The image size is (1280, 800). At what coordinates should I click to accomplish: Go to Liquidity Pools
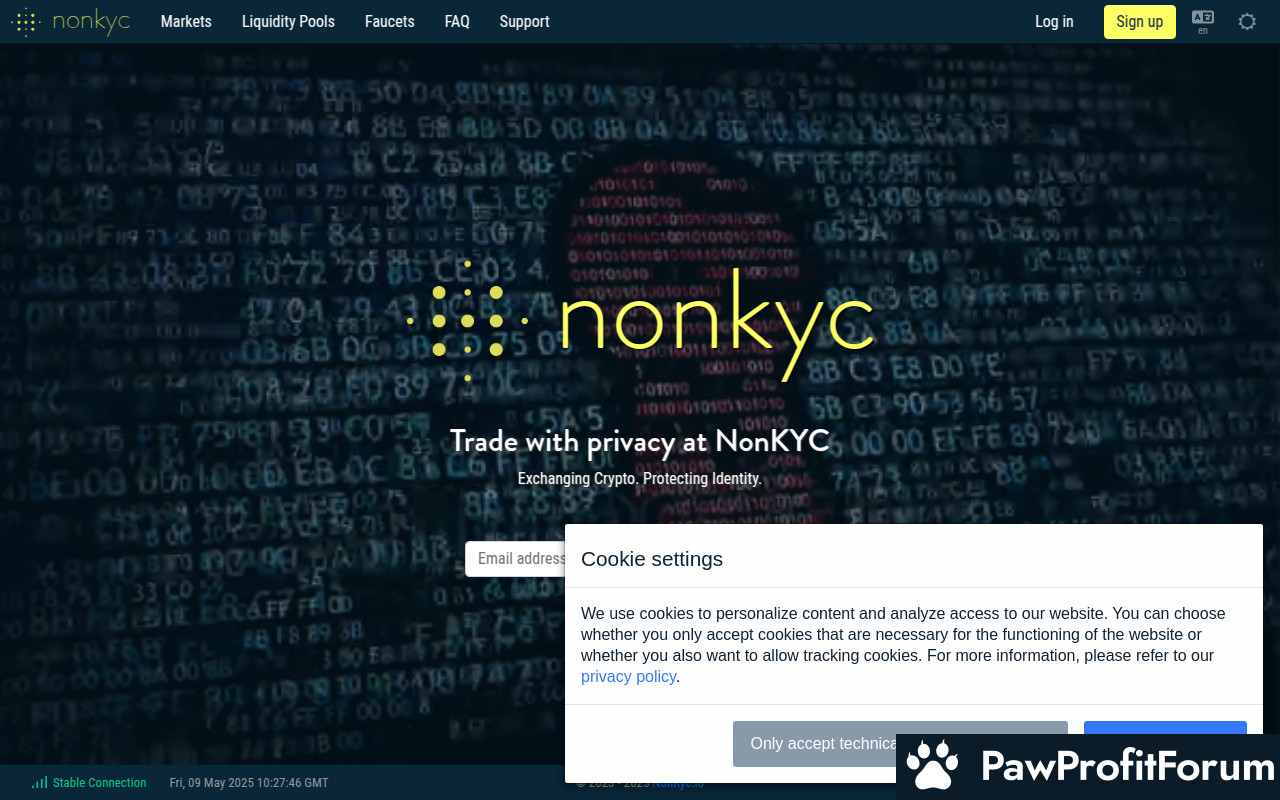pyautogui.click(x=288, y=21)
